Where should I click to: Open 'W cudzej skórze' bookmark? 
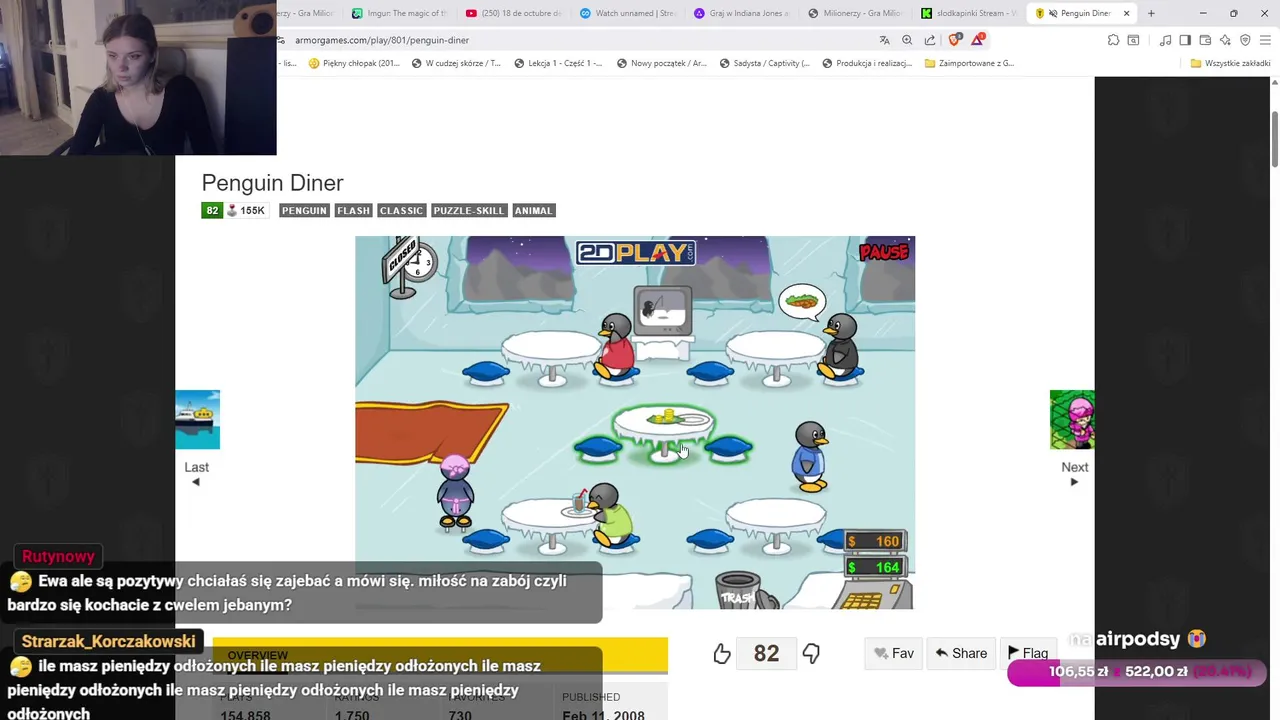click(456, 63)
